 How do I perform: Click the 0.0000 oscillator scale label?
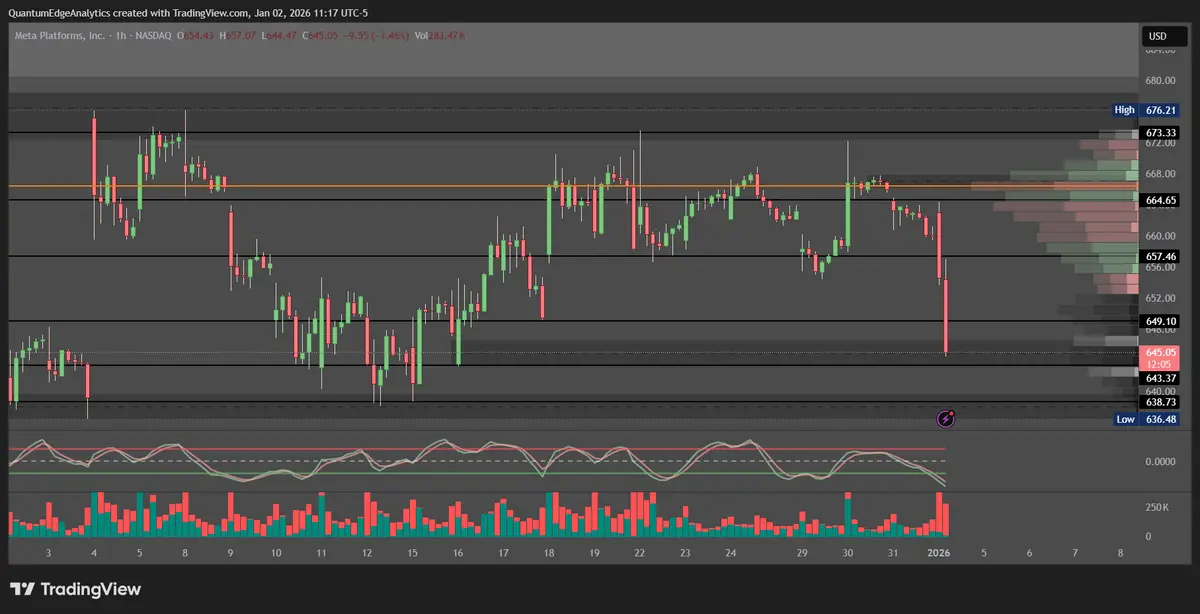(x=1160, y=462)
